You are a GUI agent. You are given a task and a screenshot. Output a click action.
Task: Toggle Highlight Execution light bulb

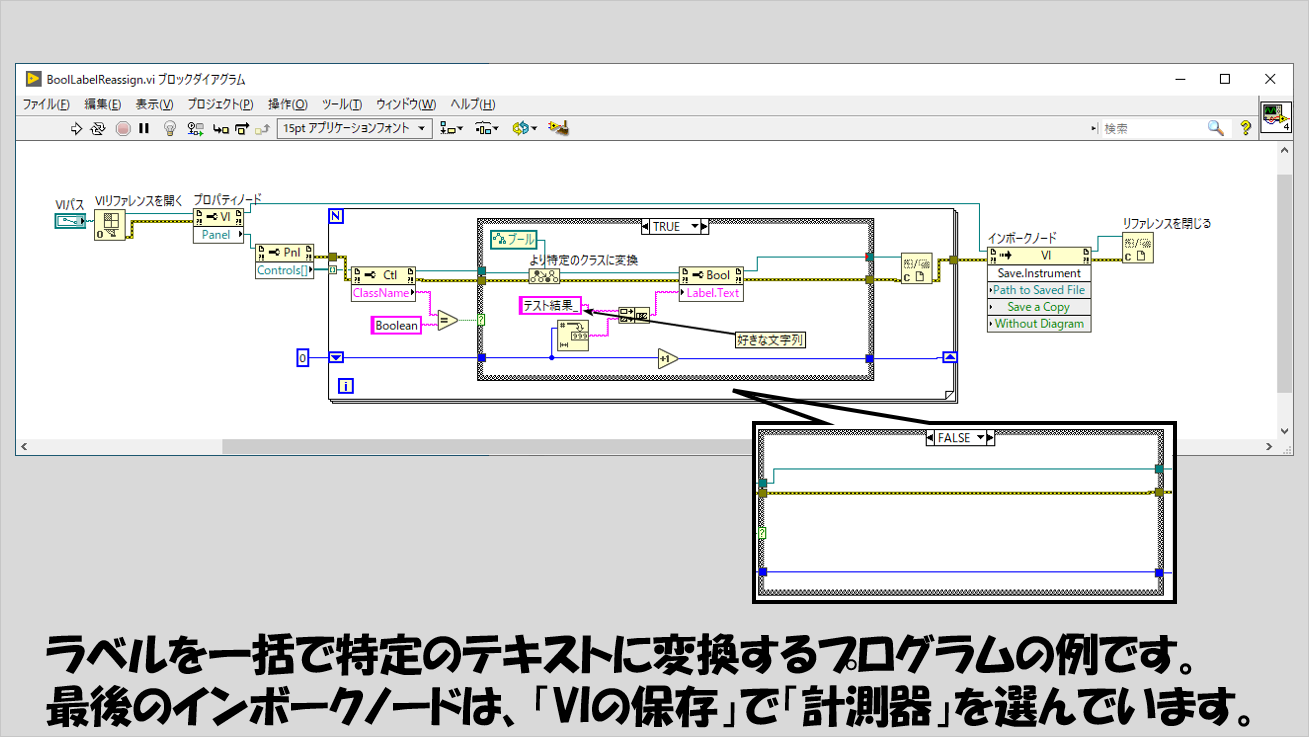[x=169, y=128]
